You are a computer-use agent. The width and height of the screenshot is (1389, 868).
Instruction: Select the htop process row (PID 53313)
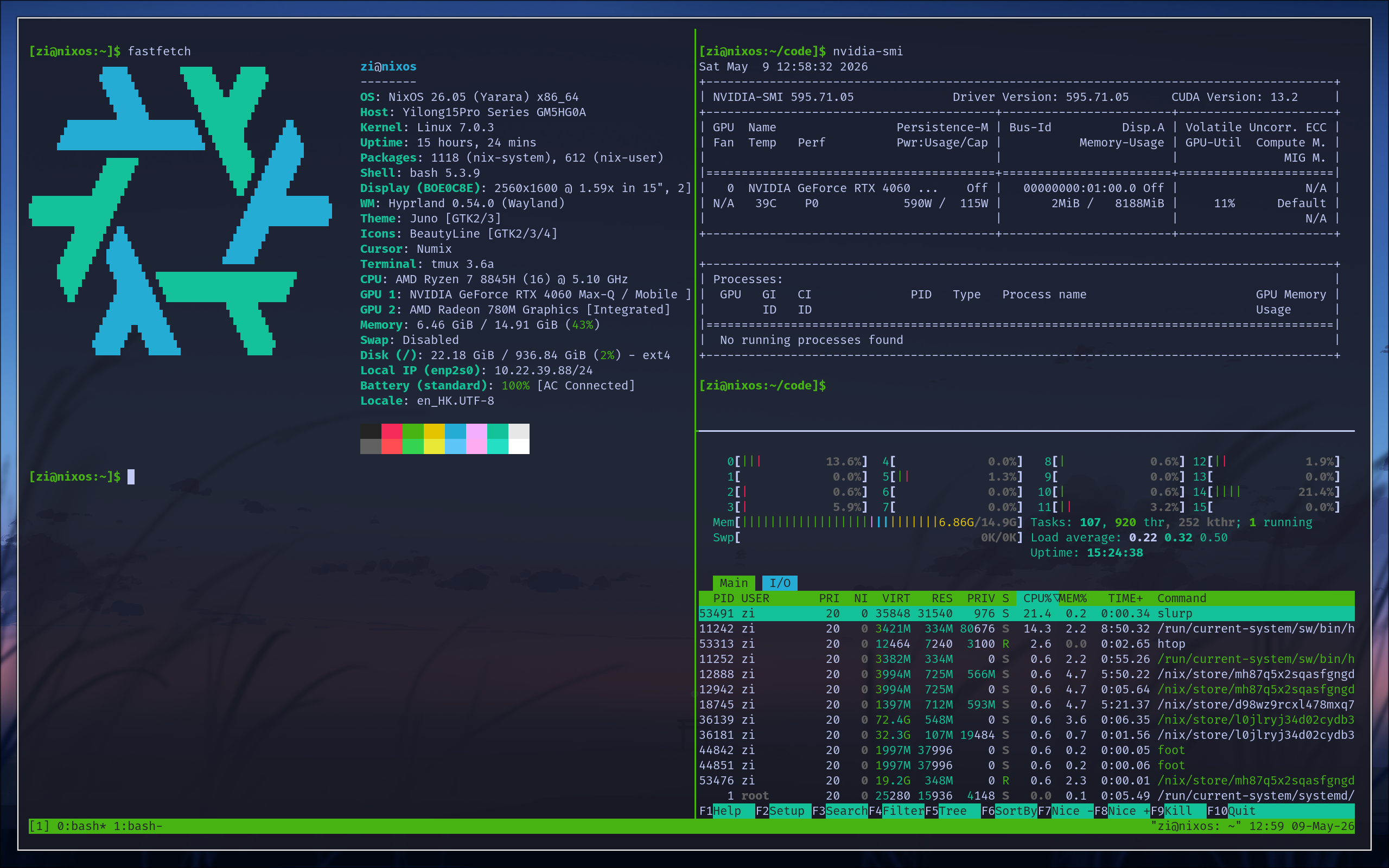pyautogui.click(x=1027, y=643)
